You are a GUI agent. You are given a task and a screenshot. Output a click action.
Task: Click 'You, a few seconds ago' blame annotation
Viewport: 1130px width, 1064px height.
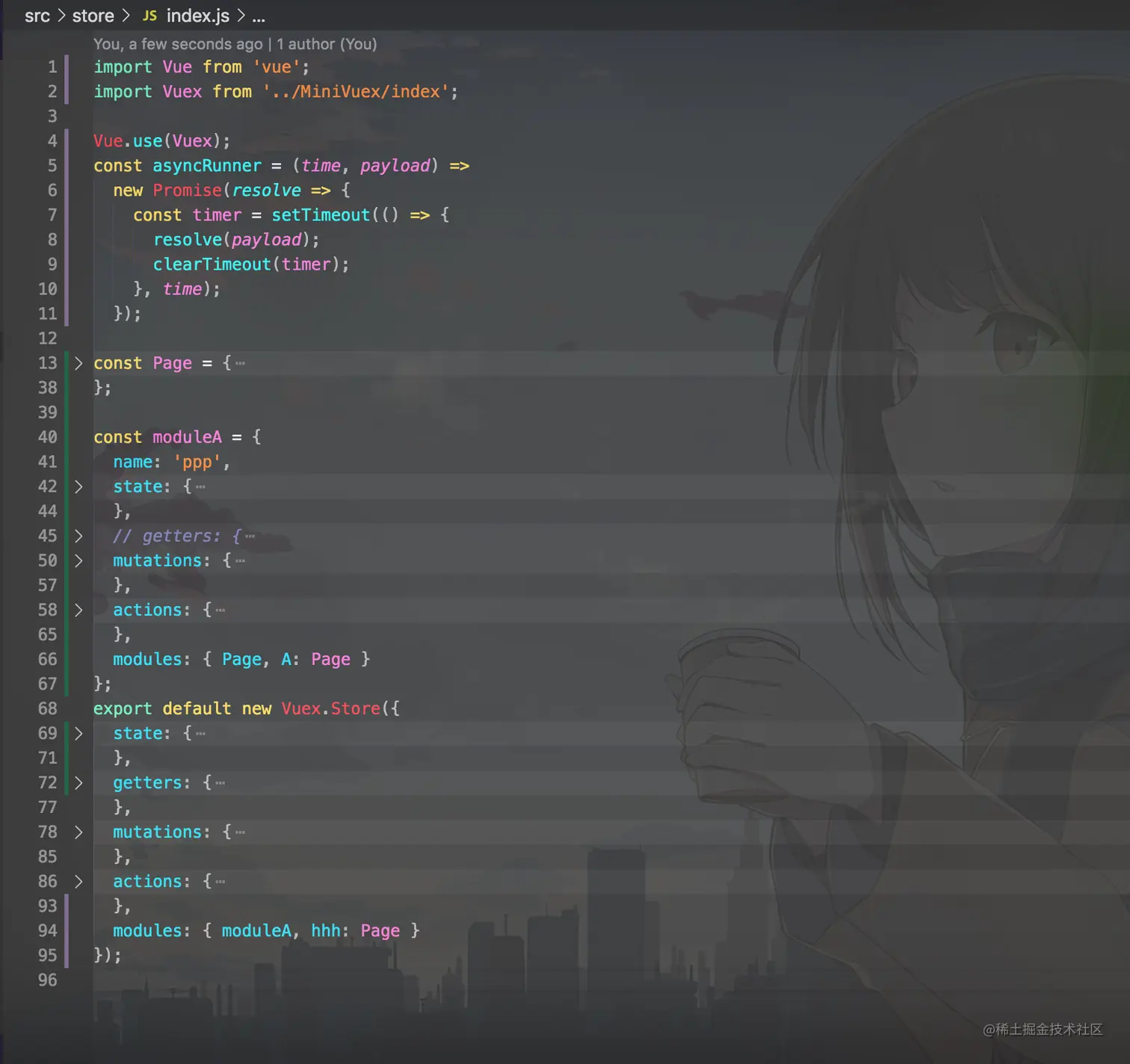coord(178,44)
